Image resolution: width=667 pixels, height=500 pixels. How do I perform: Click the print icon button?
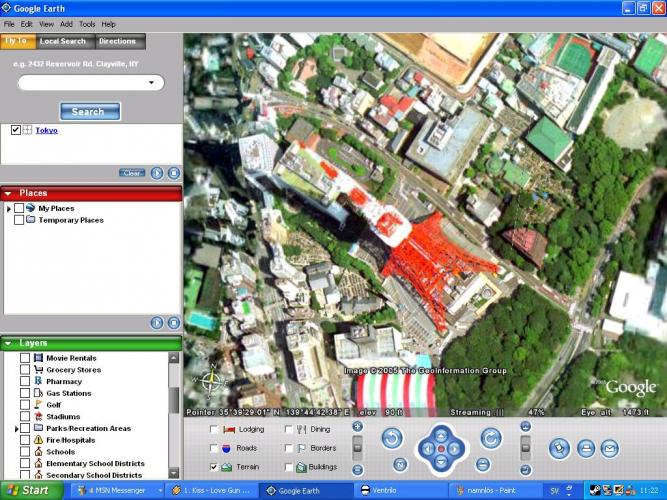(586, 449)
